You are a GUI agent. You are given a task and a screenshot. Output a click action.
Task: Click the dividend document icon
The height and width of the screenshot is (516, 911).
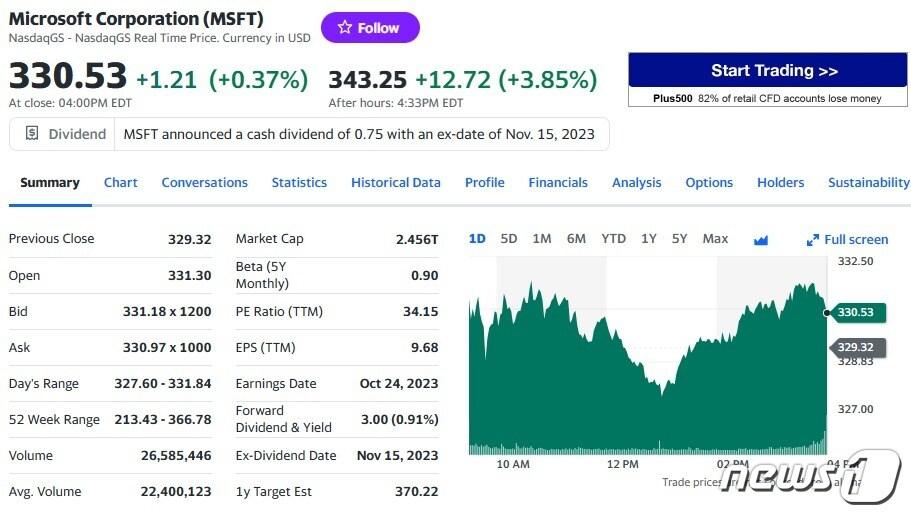click(32, 133)
